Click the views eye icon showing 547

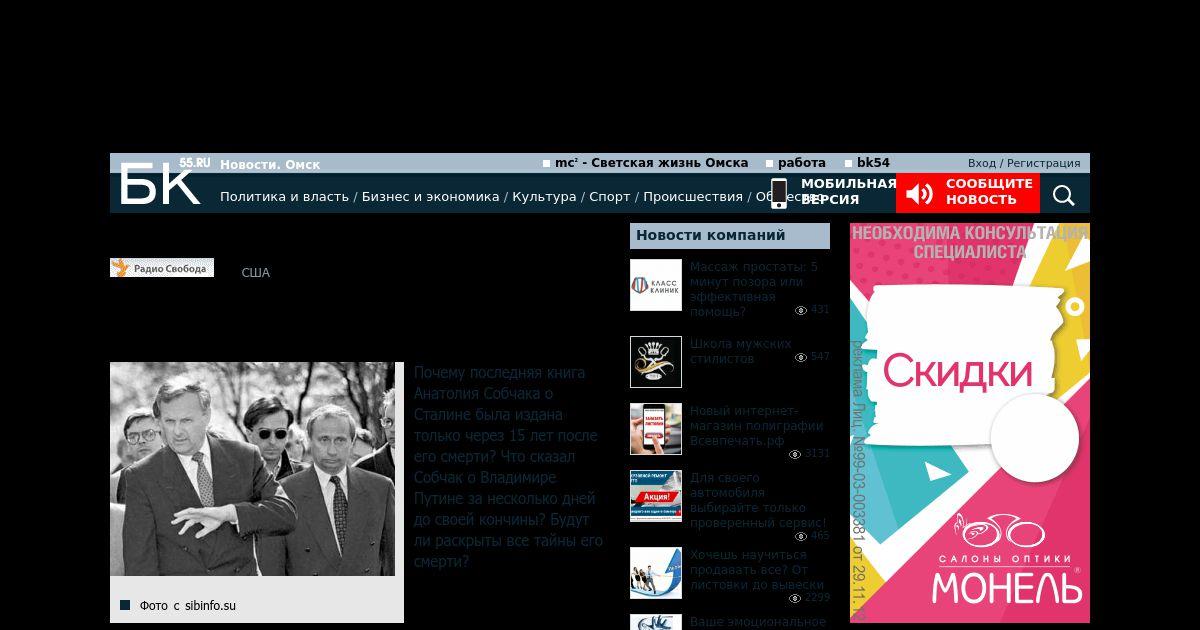click(x=801, y=357)
